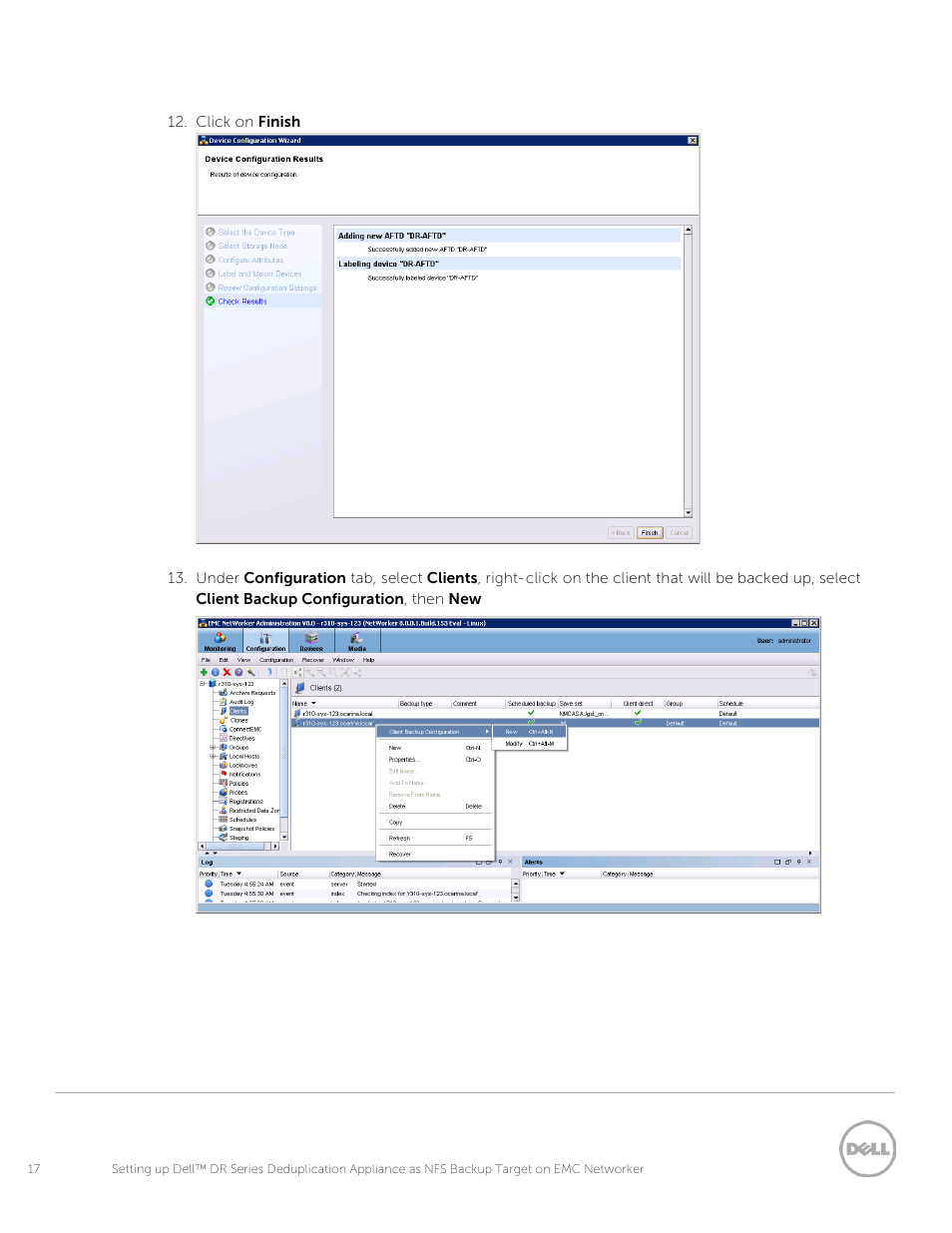
Task: Select Policies in the tree
Action: tap(239, 784)
